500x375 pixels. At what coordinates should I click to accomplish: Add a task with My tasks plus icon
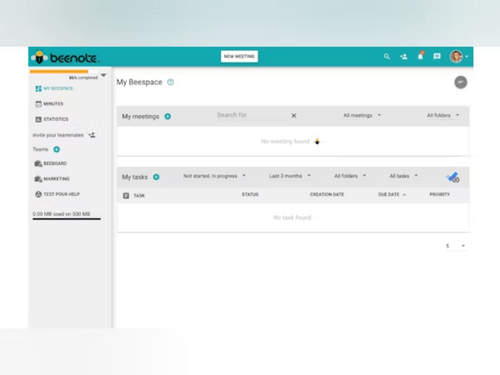tap(156, 177)
